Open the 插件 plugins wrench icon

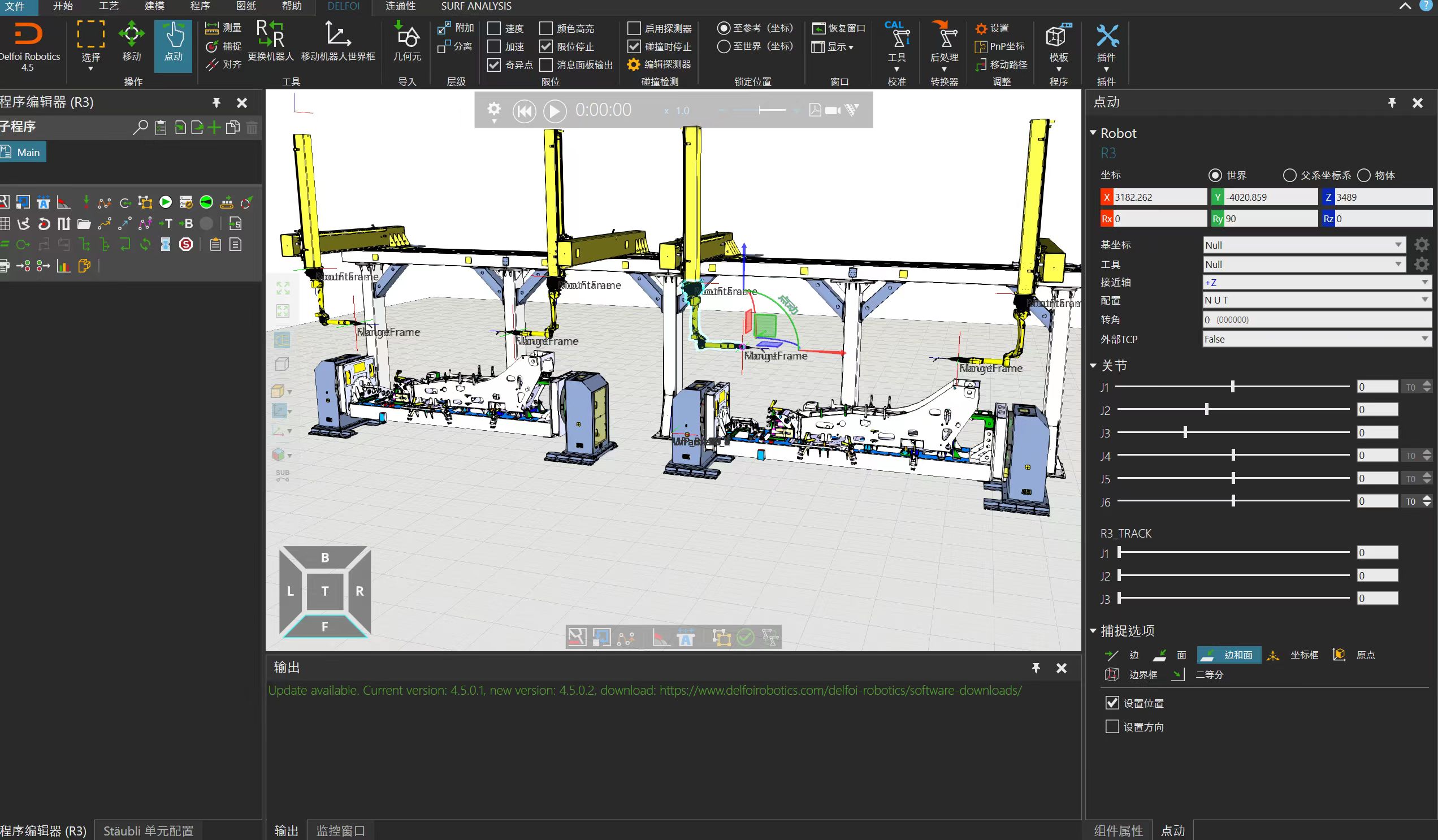[x=1106, y=37]
